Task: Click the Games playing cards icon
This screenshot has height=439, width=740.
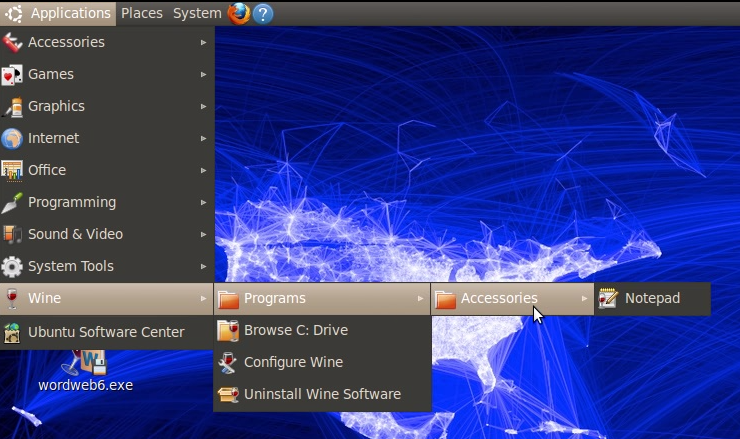Action: 12,75
